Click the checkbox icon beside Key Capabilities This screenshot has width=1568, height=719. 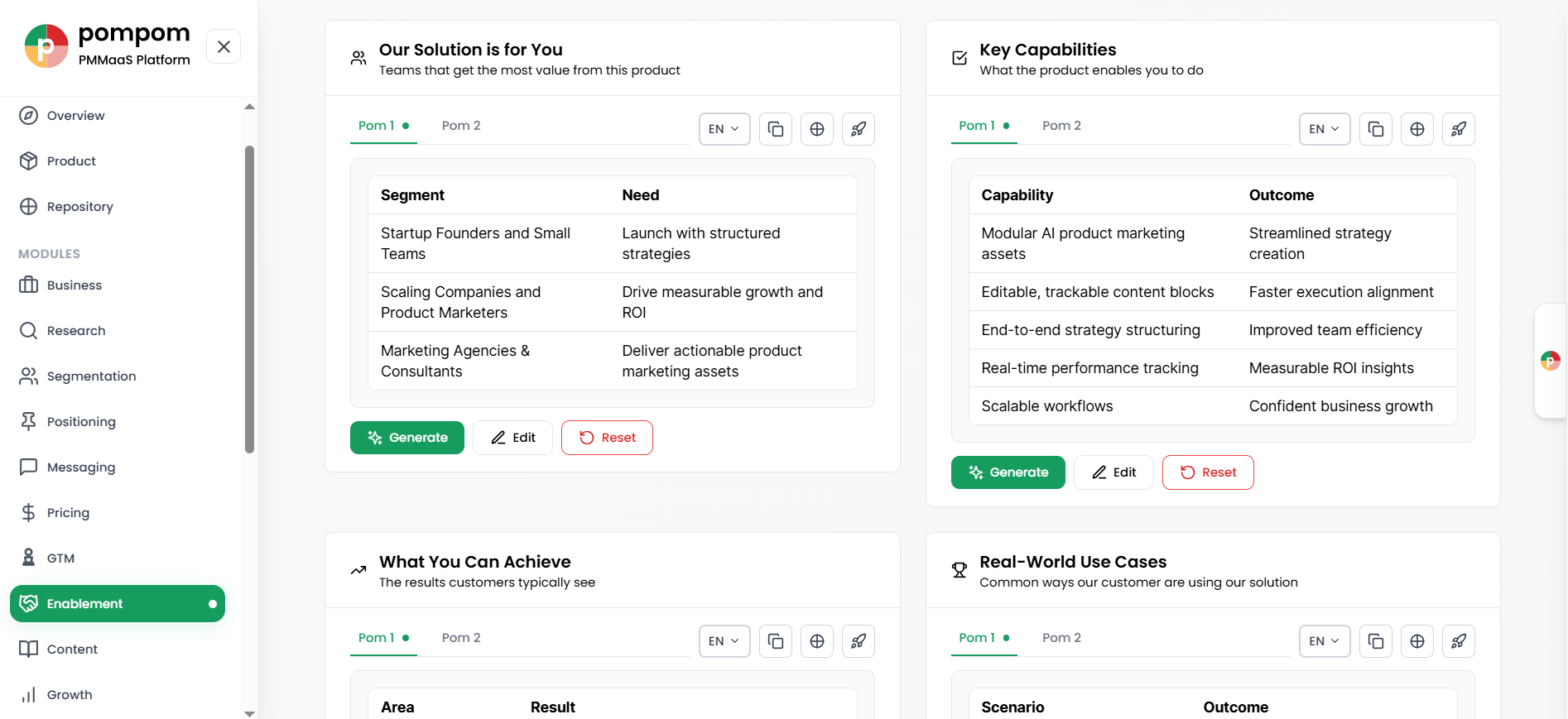[x=960, y=58]
